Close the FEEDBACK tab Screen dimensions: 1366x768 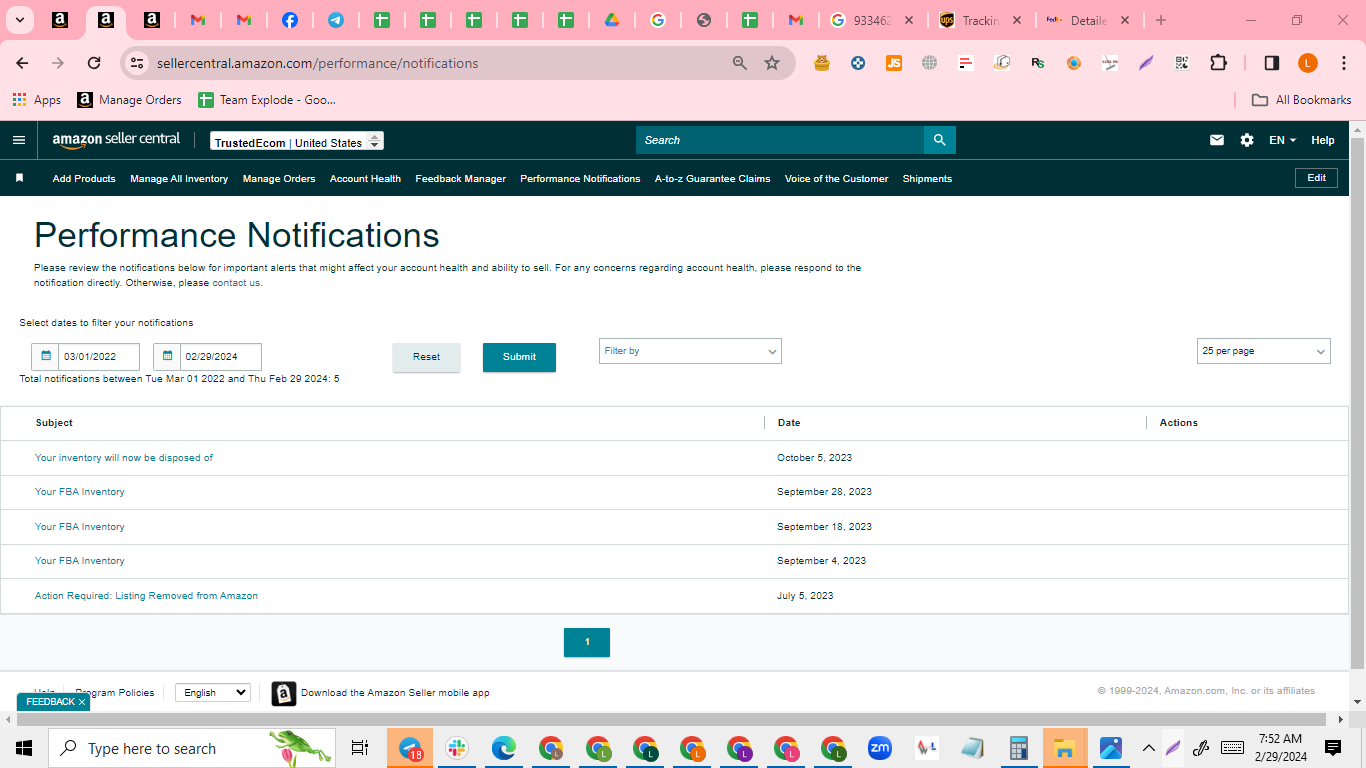(x=82, y=702)
